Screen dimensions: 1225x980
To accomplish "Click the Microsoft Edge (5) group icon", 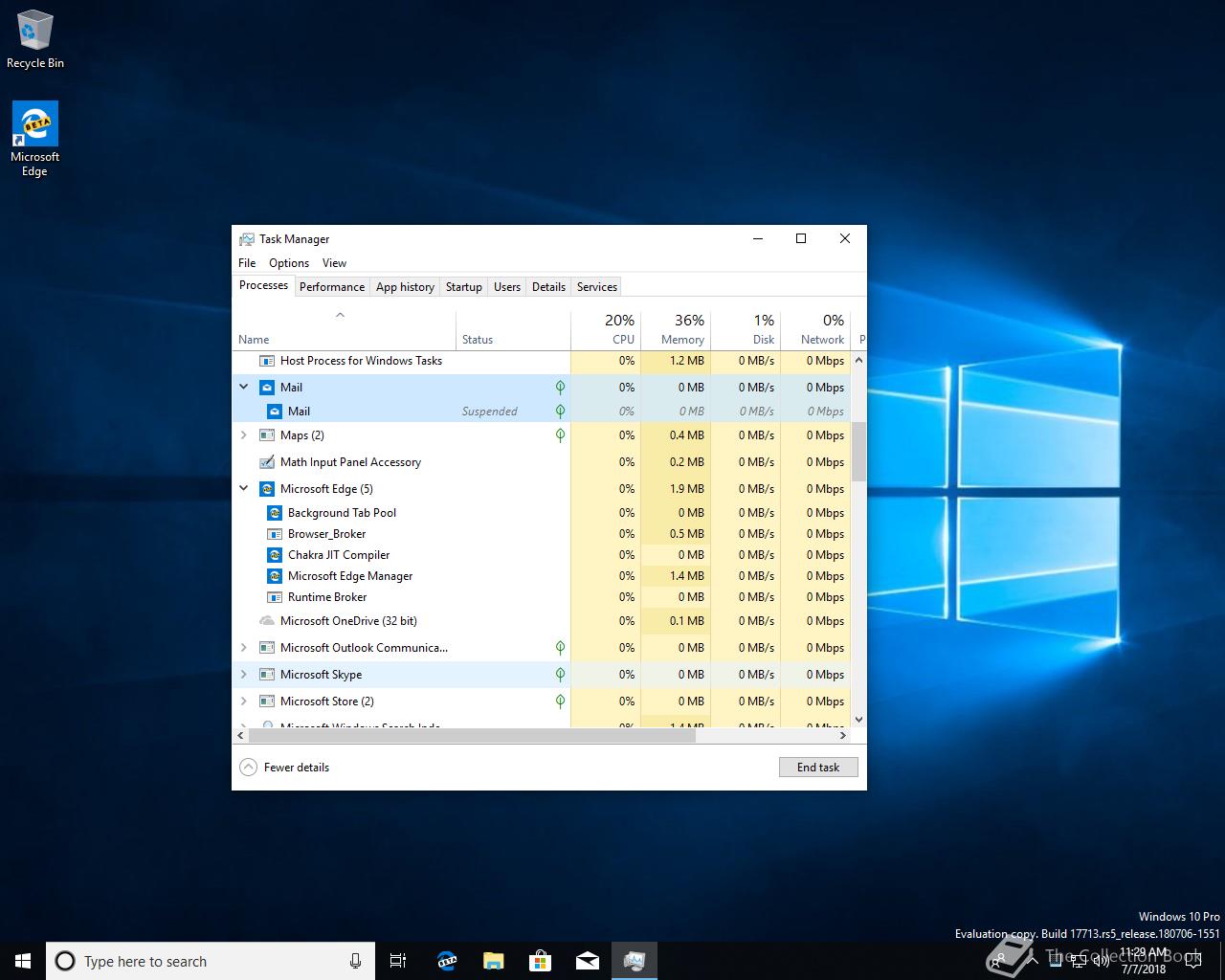I will pos(267,489).
